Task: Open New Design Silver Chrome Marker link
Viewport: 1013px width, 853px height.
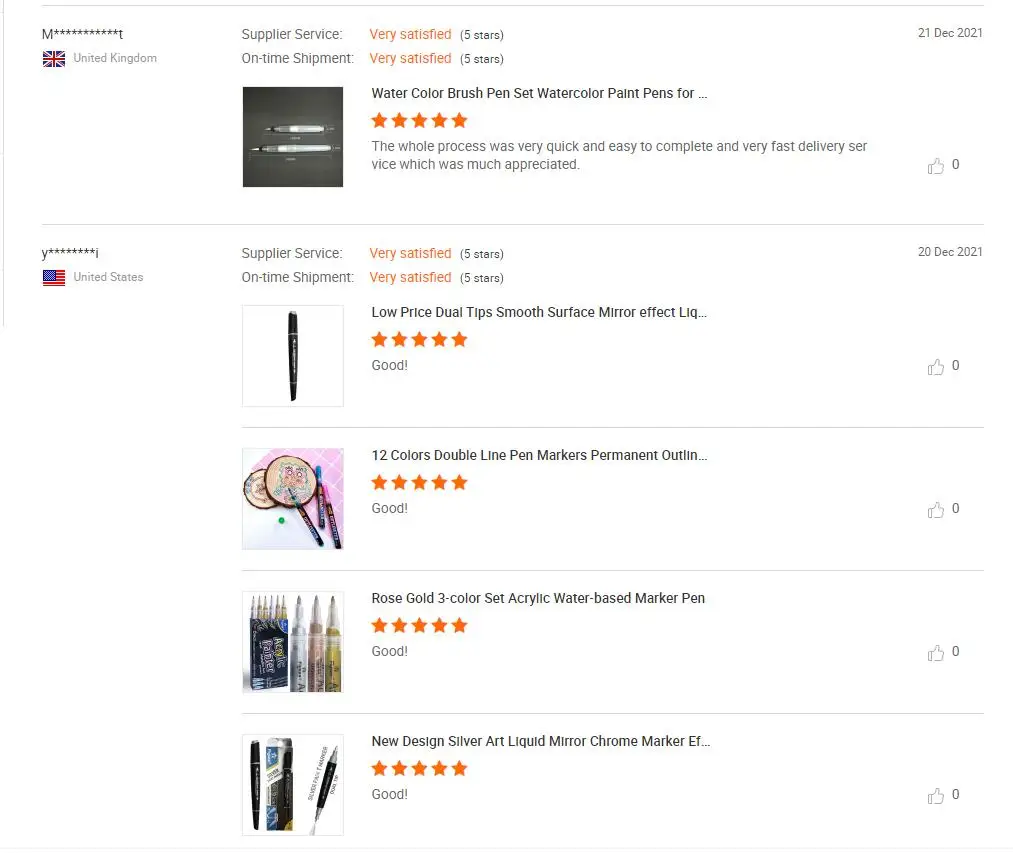Action: coord(540,742)
